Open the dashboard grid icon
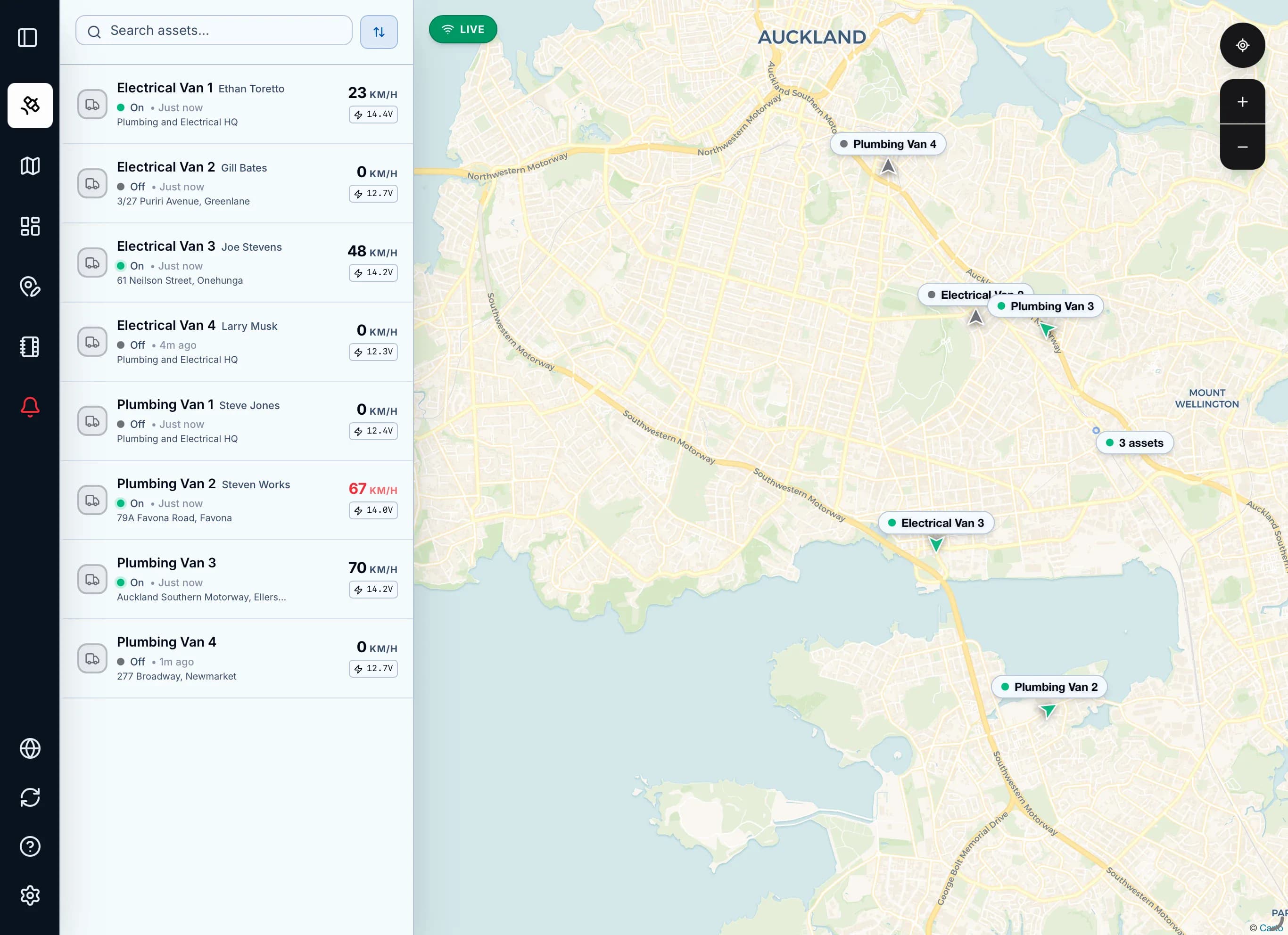The height and width of the screenshot is (935, 1288). (x=30, y=226)
